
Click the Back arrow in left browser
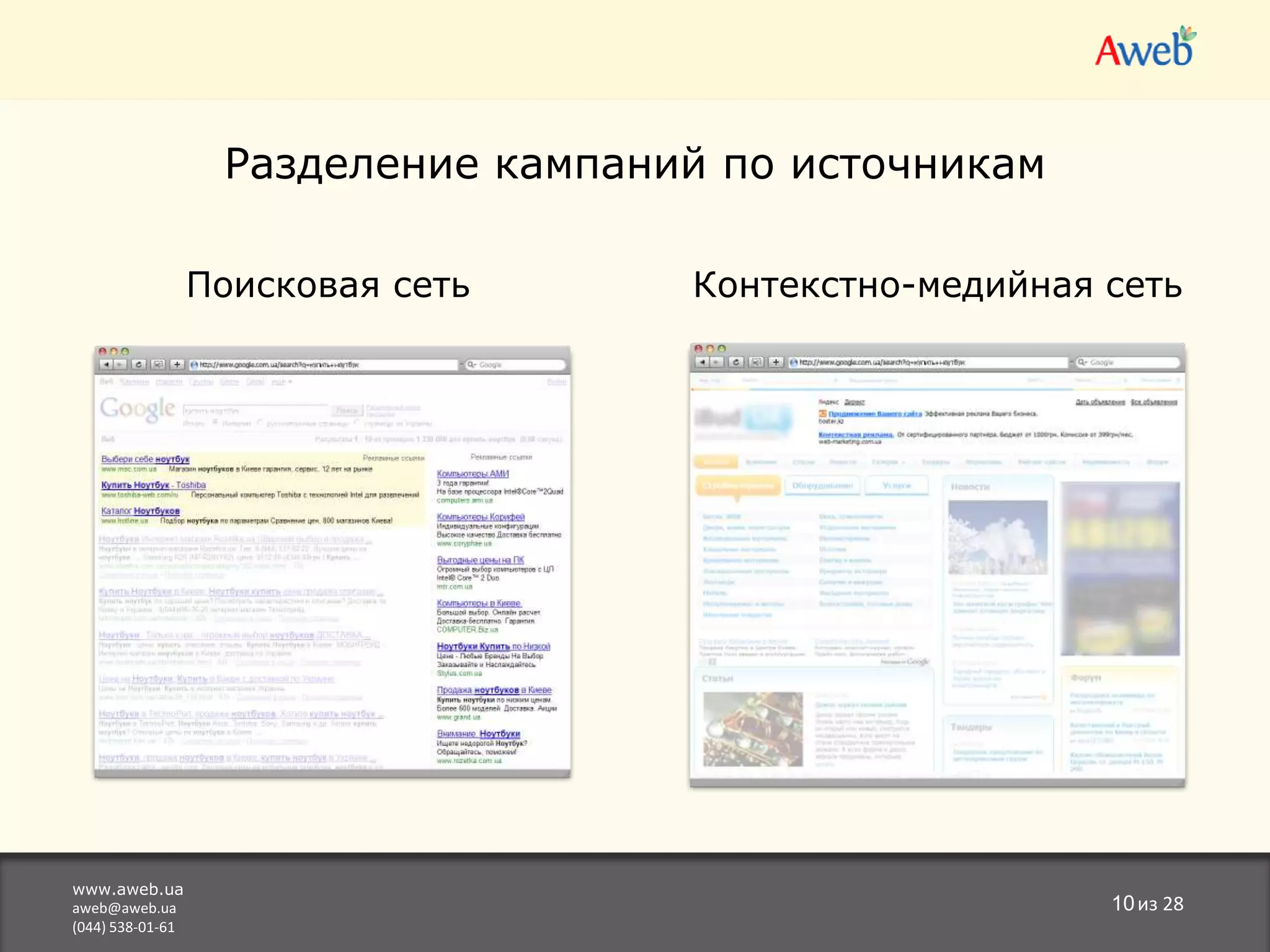[107, 364]
